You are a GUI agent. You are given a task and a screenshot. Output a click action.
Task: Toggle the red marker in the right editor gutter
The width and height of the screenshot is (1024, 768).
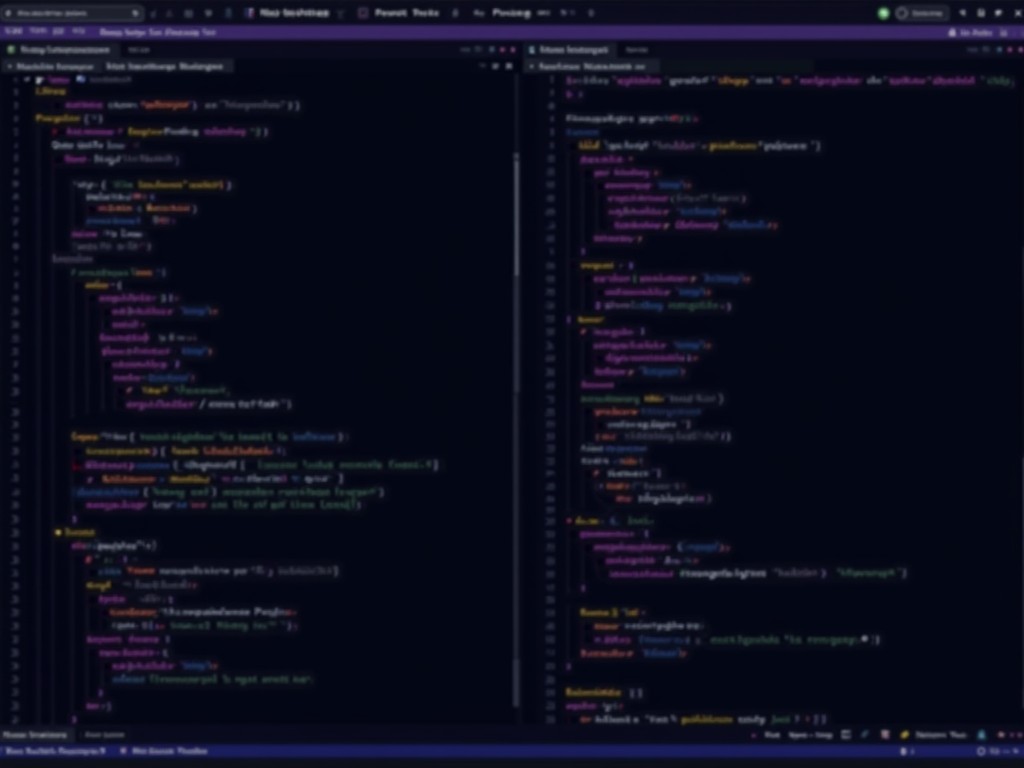click(x=568, y=521)
